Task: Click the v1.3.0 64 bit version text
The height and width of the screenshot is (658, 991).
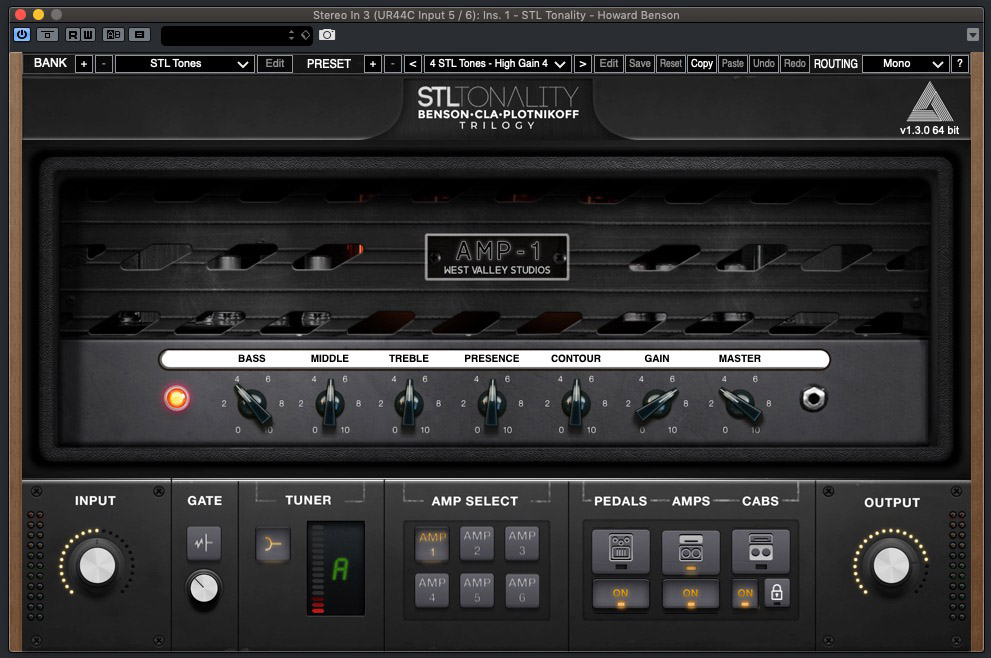Action: [929, 130]
